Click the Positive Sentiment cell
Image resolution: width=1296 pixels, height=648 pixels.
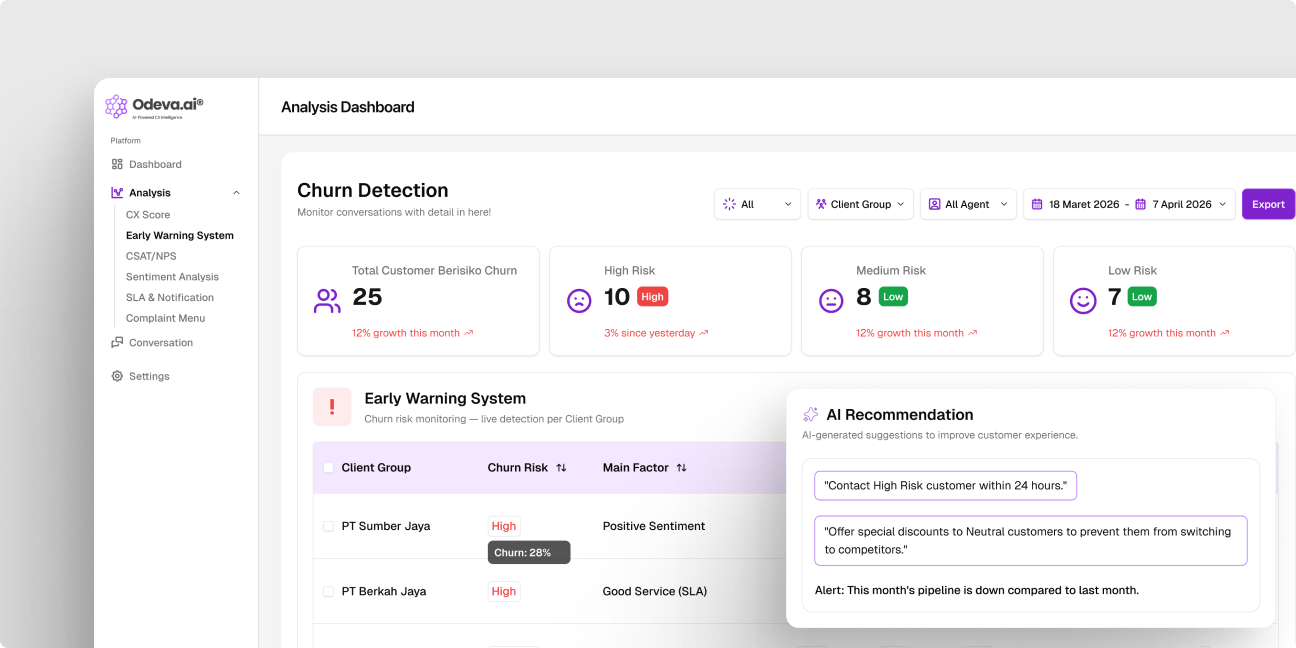[x=654, y=526]
